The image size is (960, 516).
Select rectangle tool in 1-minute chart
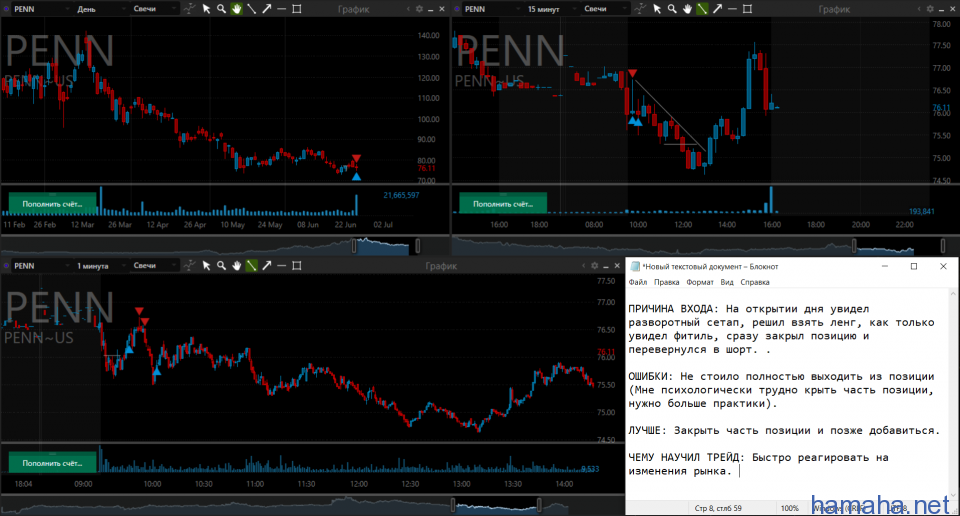(x=297, y=266)
